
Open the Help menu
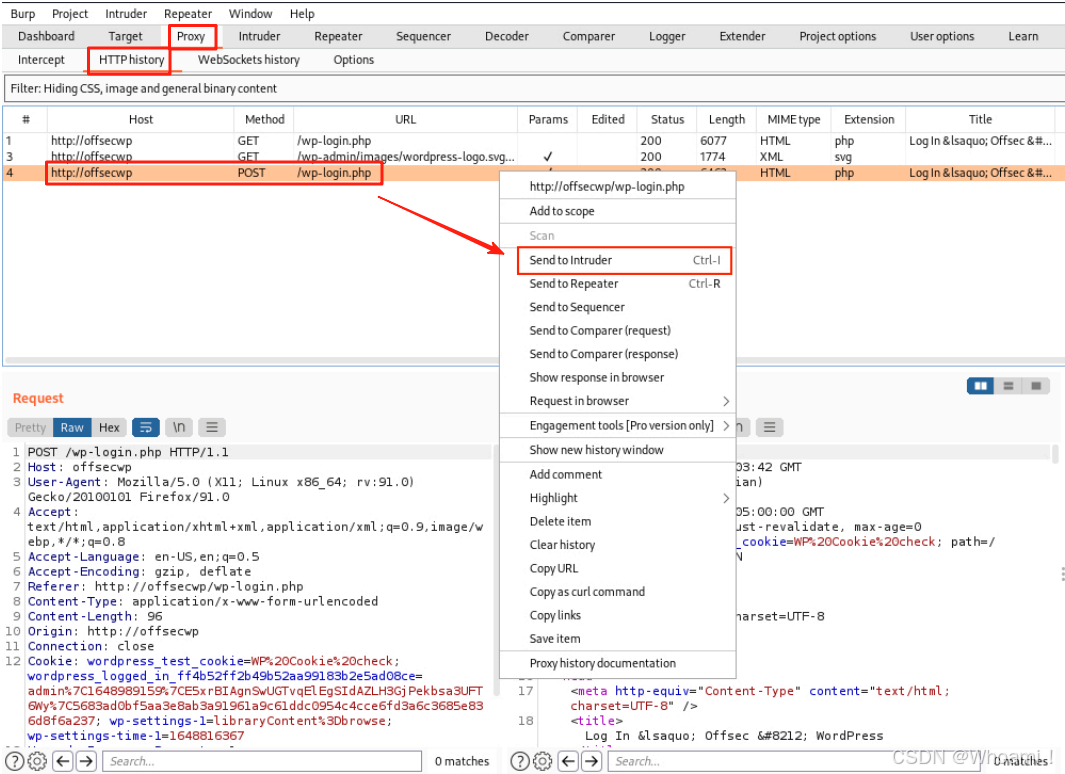[x=302, y=14]
